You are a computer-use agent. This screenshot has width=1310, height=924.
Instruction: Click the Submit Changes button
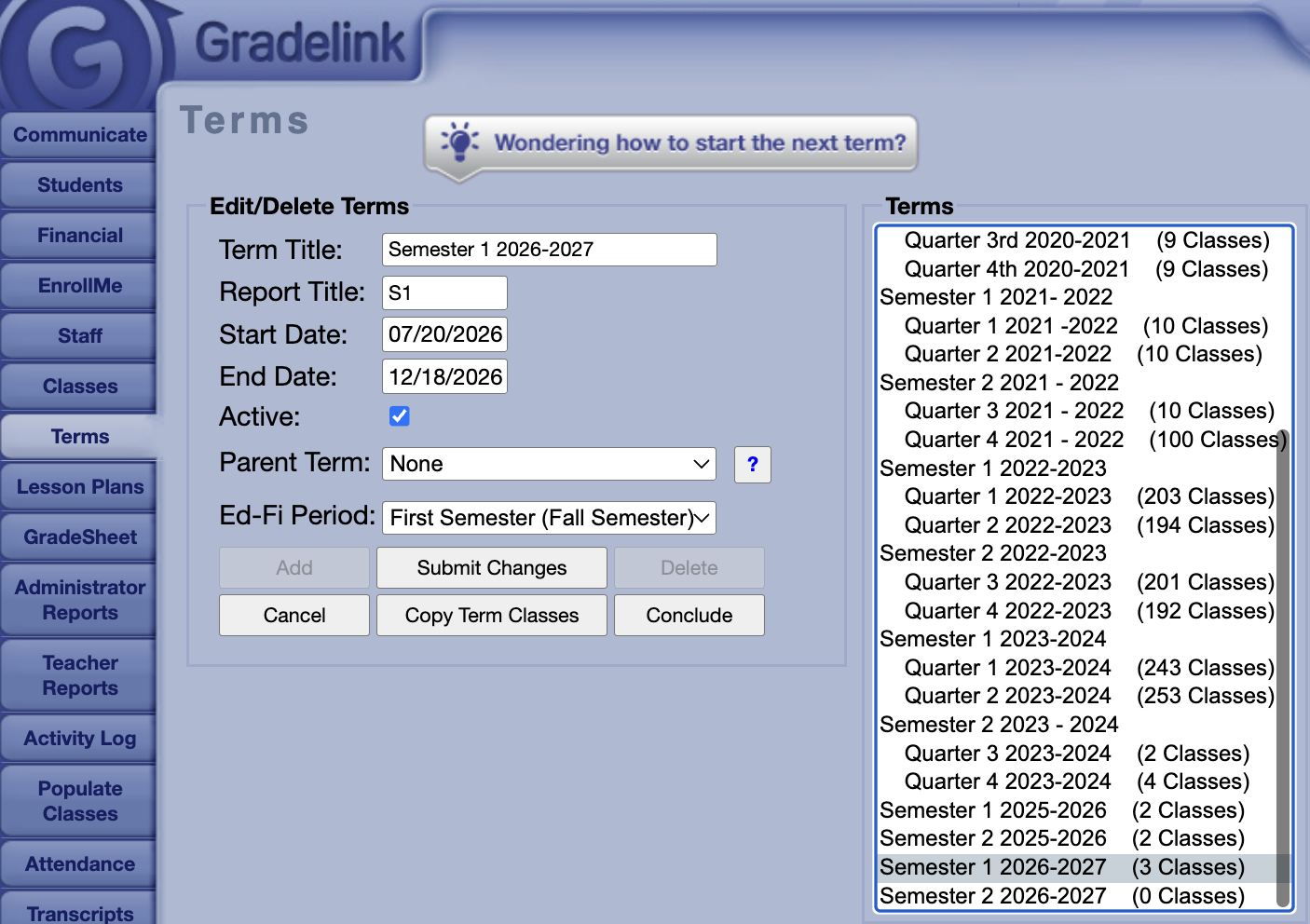tap(492, 568)
